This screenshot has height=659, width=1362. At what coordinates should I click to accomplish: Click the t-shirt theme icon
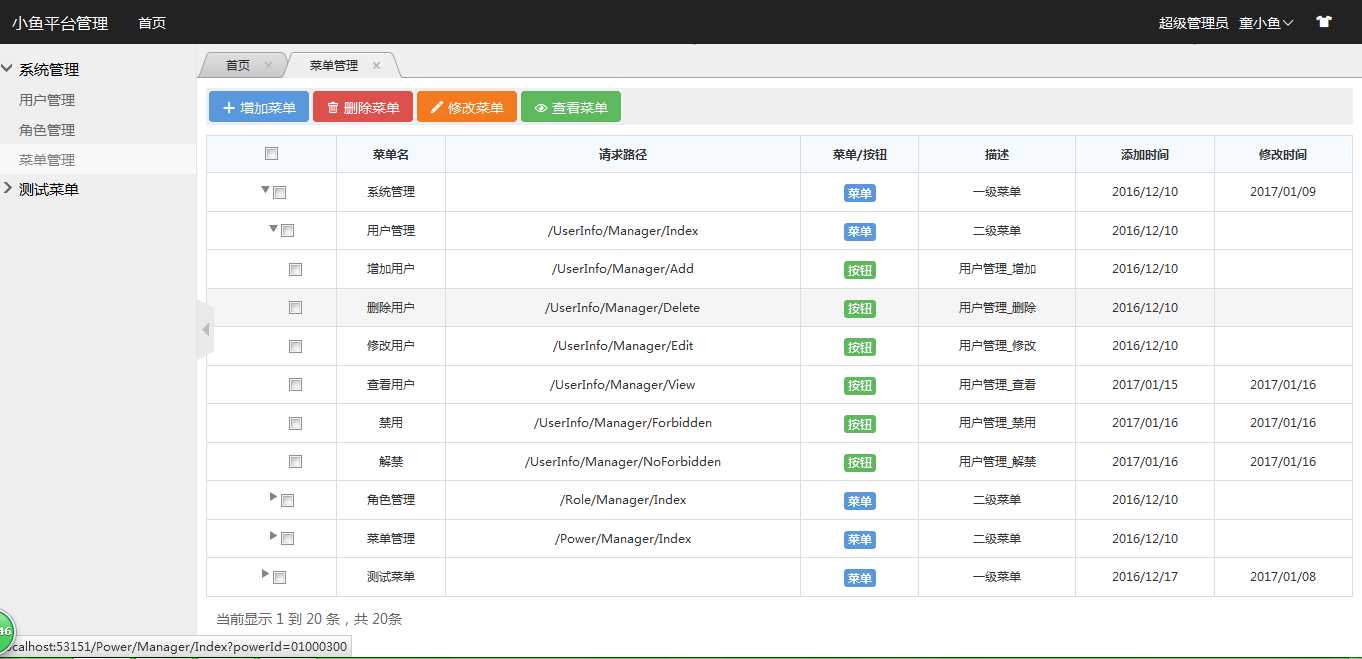point(1324,22)
